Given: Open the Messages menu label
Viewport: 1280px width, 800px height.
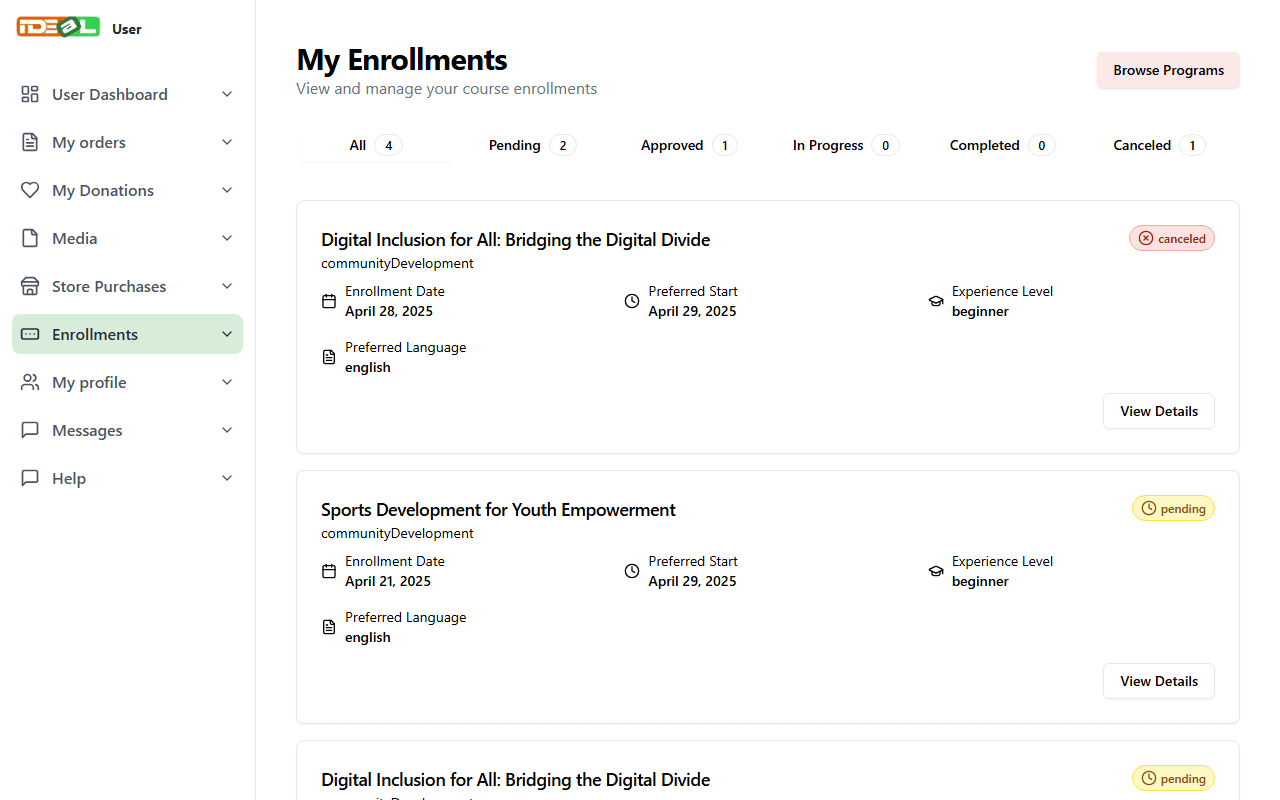Looking at the screenshot, I should [87, 430].
